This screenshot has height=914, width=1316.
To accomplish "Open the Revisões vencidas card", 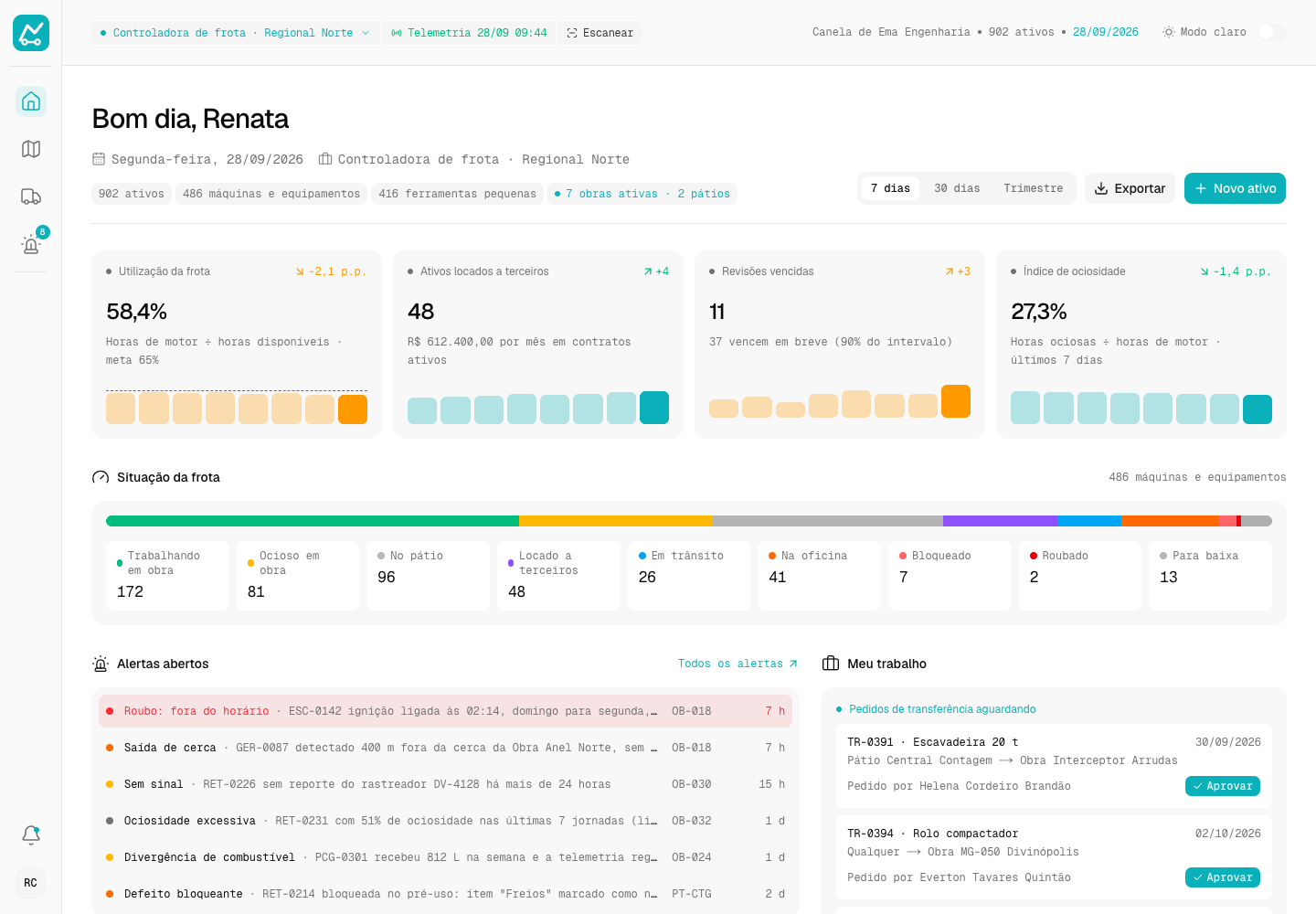I will [840, 345].
